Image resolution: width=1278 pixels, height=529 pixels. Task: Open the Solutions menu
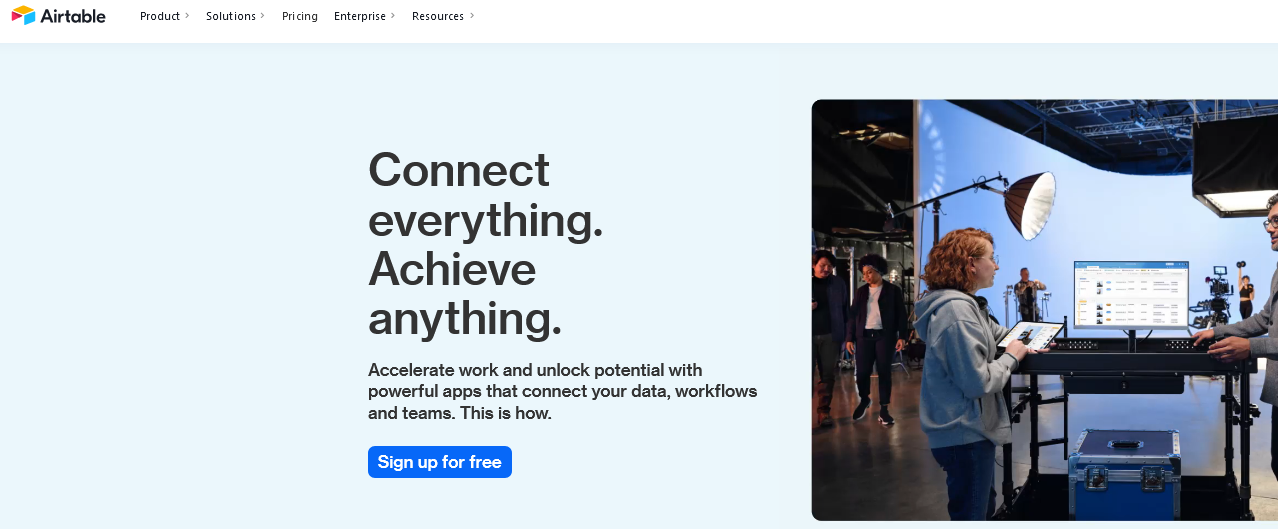(231, 16)
